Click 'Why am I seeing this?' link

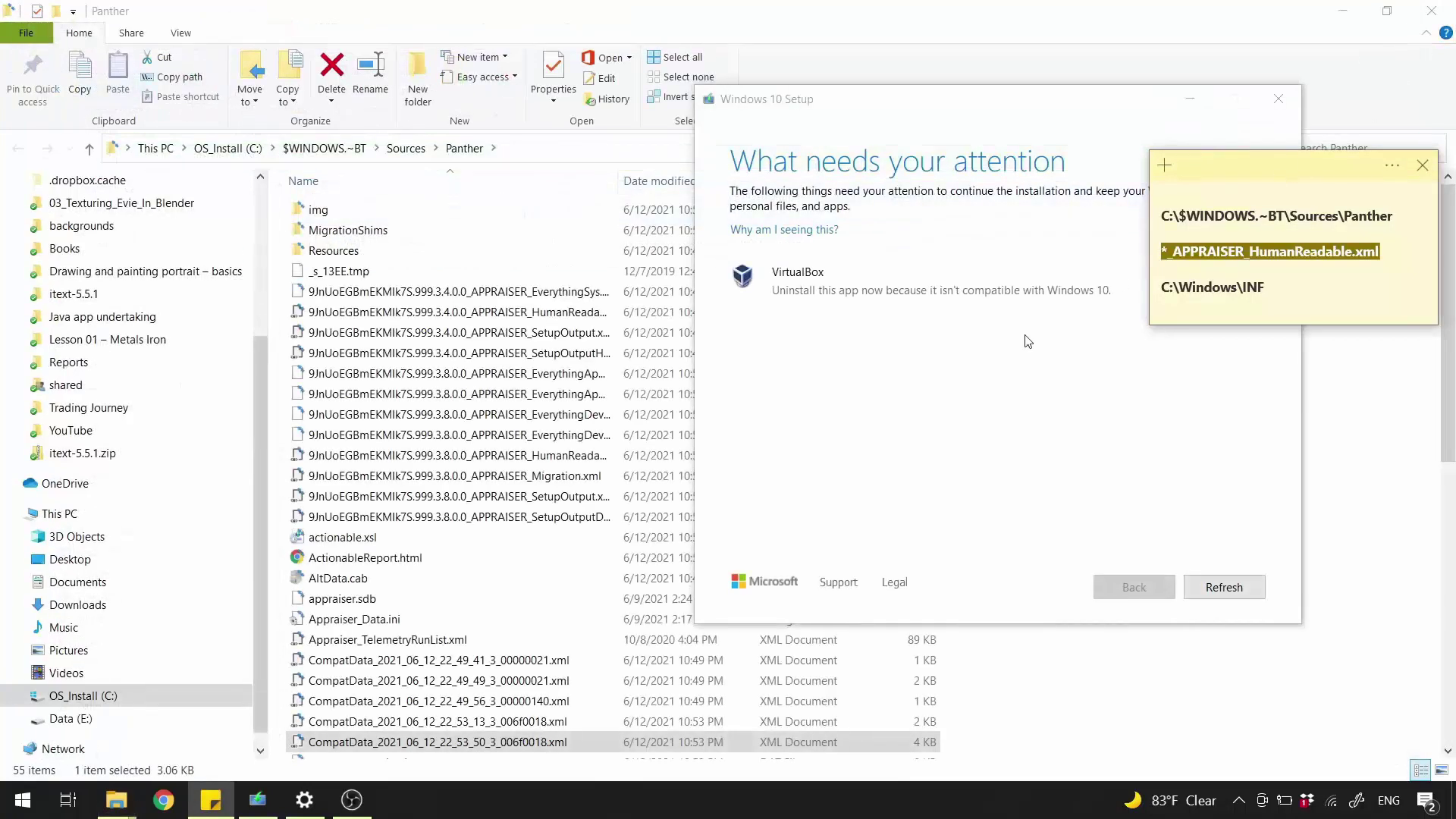pyautogui.click(x=784, y=230)
